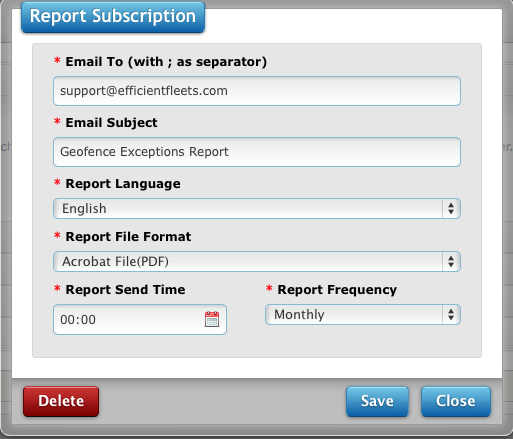The width and height of the screenshot is (513, 439).
Task: Expand the Acrobat File(PDF) format dropdown
Action: pyautogui.click(x=257, y=262)
